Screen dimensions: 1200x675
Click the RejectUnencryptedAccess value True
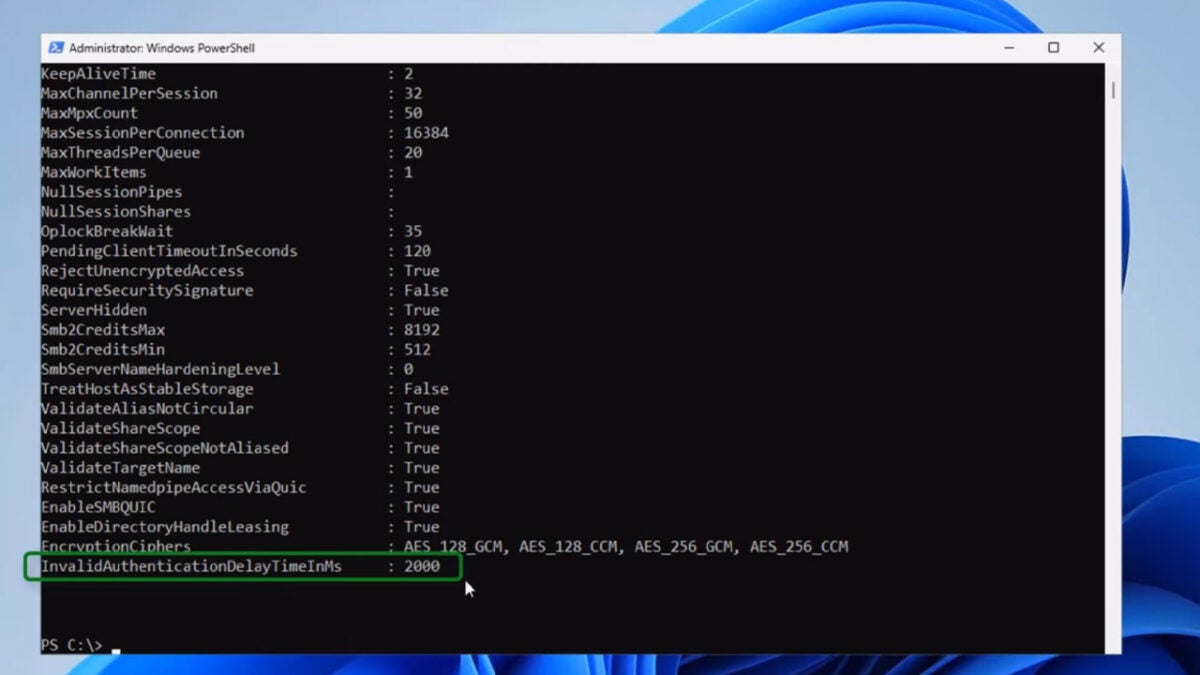point(421,271)
